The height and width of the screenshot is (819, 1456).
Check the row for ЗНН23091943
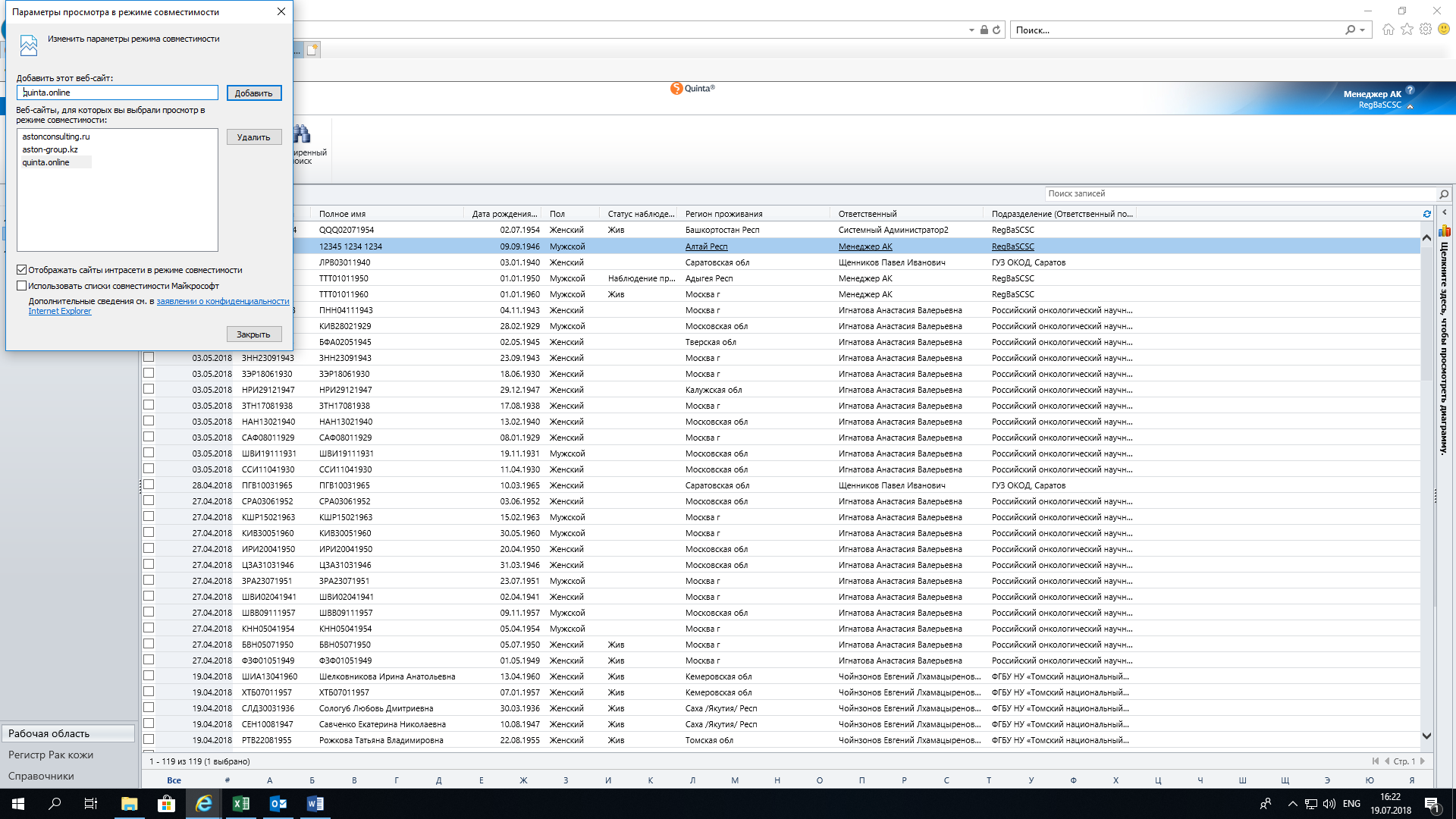(x=149, y=358)
